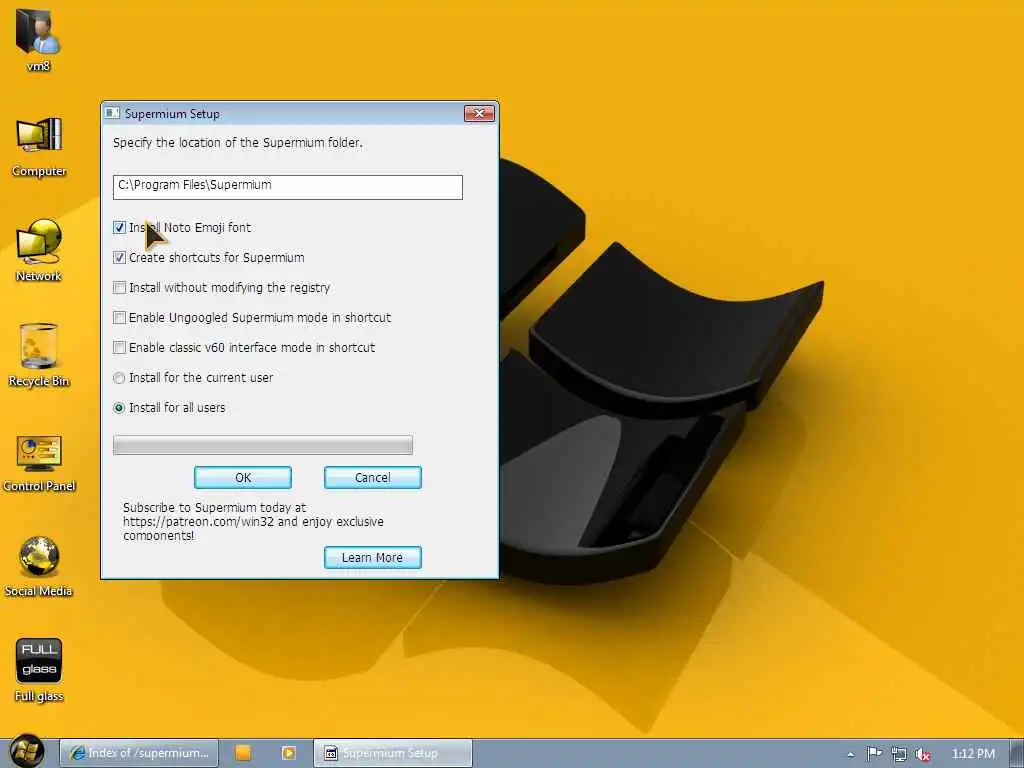
Task: Select the Network desktop icon
Action: (39, 249)
